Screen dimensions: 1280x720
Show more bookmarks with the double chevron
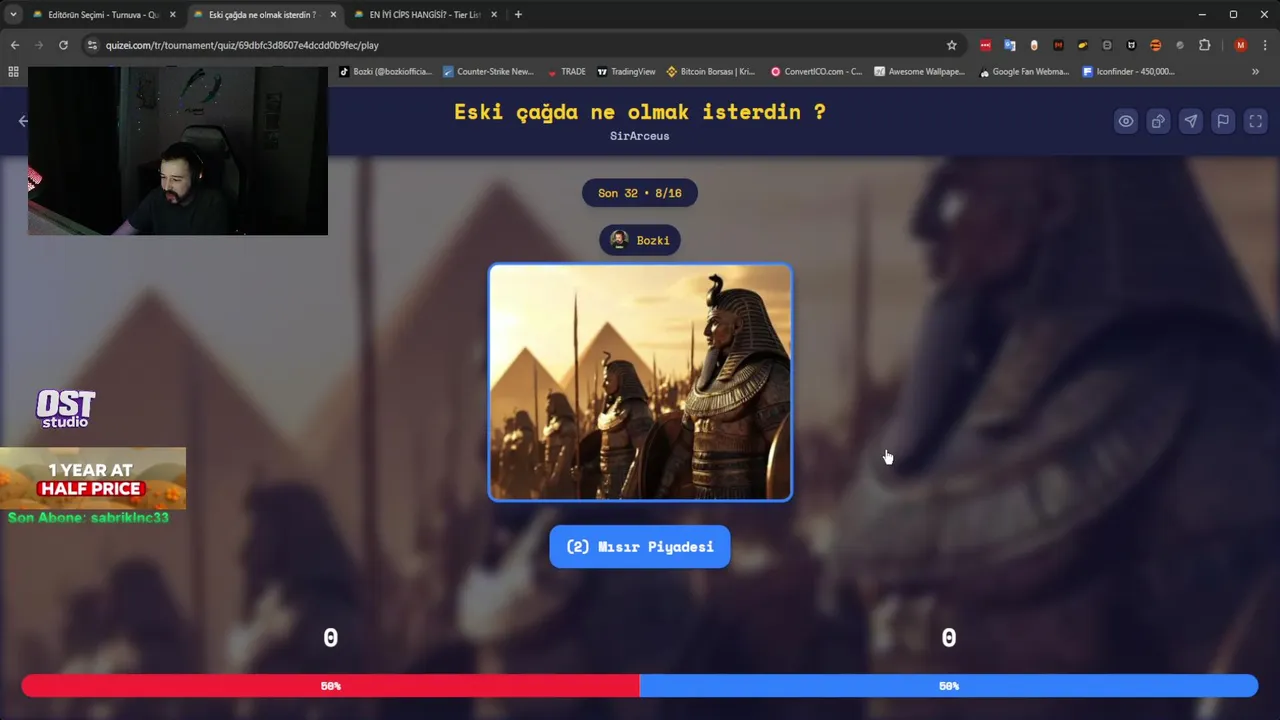pyautogui.click(x=1255, y=72)
